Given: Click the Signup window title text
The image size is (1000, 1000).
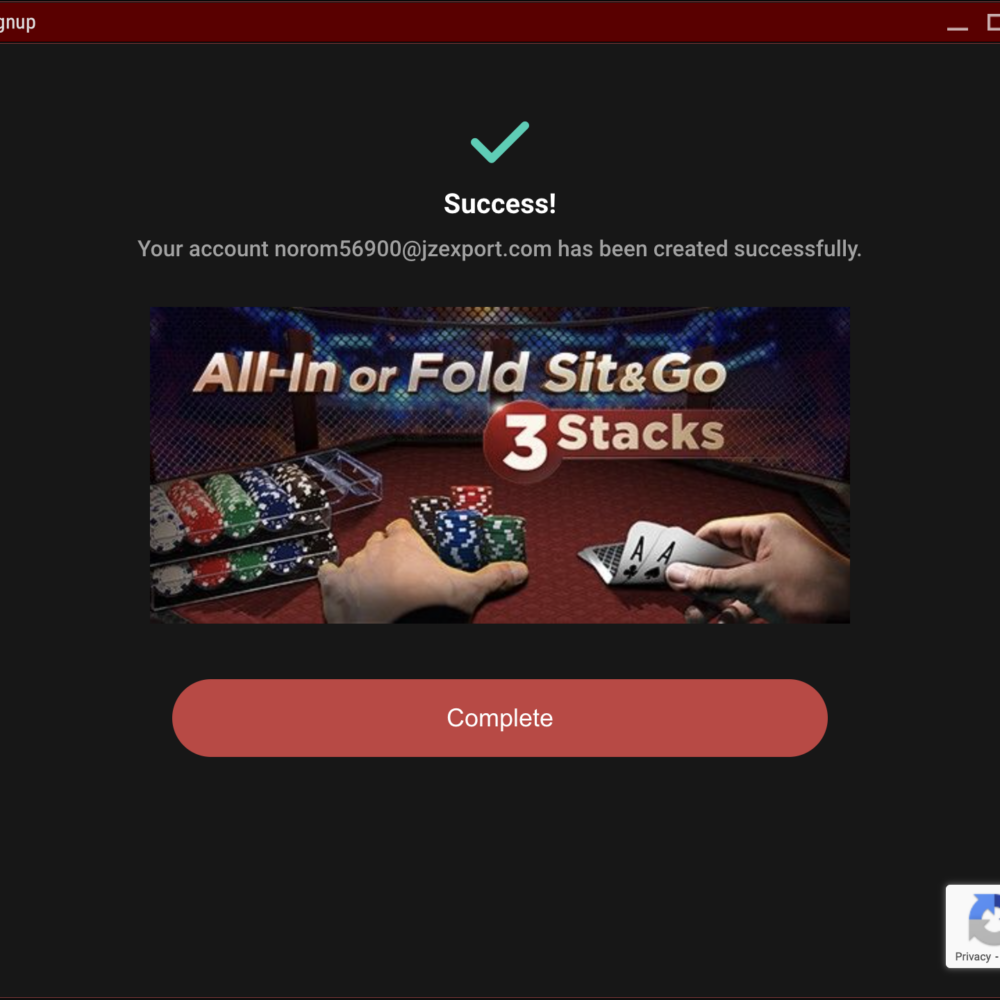Looking at the screenshot, I should (x=17, y=23).
